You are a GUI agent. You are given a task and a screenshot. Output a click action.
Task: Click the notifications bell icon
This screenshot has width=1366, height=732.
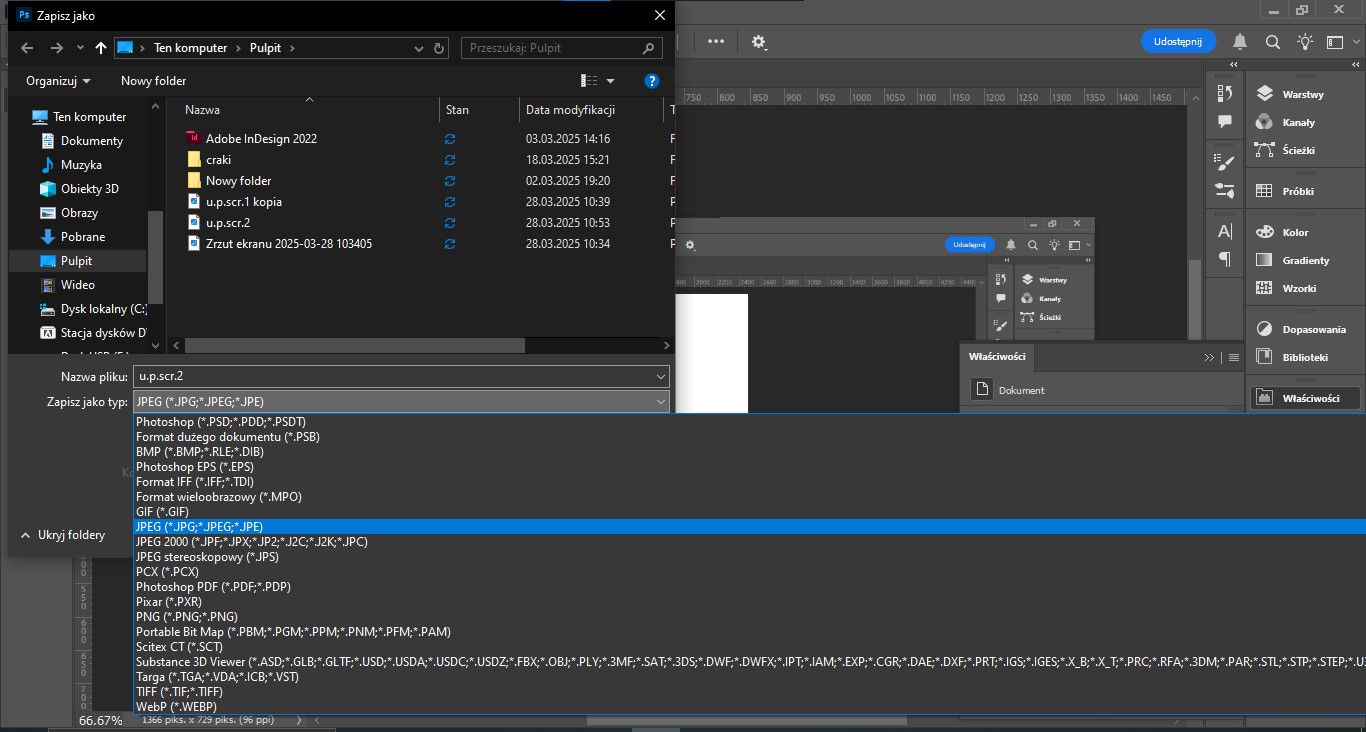click(x=1240, y=42)
